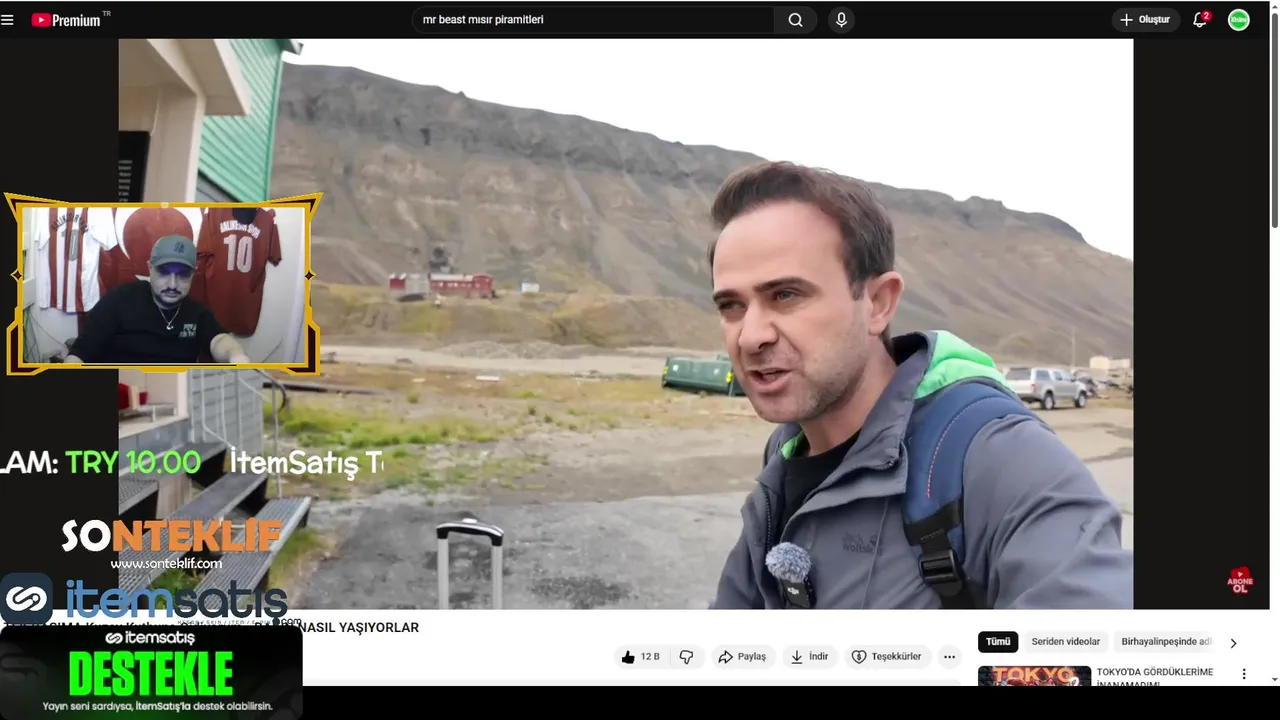This screenshot has width=1280, height=720.
Task: Select the Birhayalinpeşinde chip
Action: pos(1166,642)
